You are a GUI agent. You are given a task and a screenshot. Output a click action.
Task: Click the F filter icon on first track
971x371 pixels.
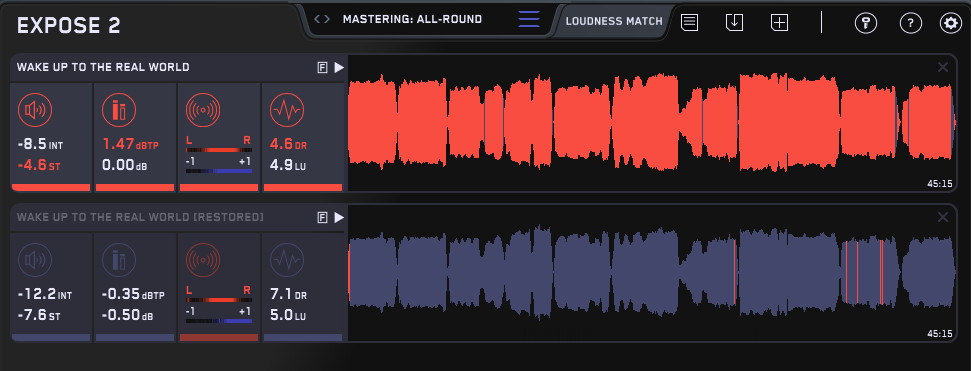[322, 68]
